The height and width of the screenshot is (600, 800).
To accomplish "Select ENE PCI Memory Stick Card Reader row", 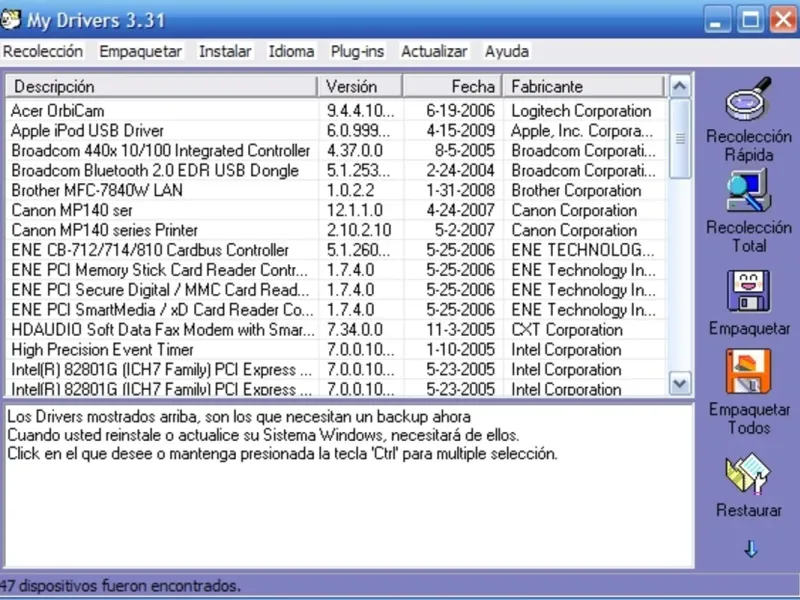I will coord(337,270).
